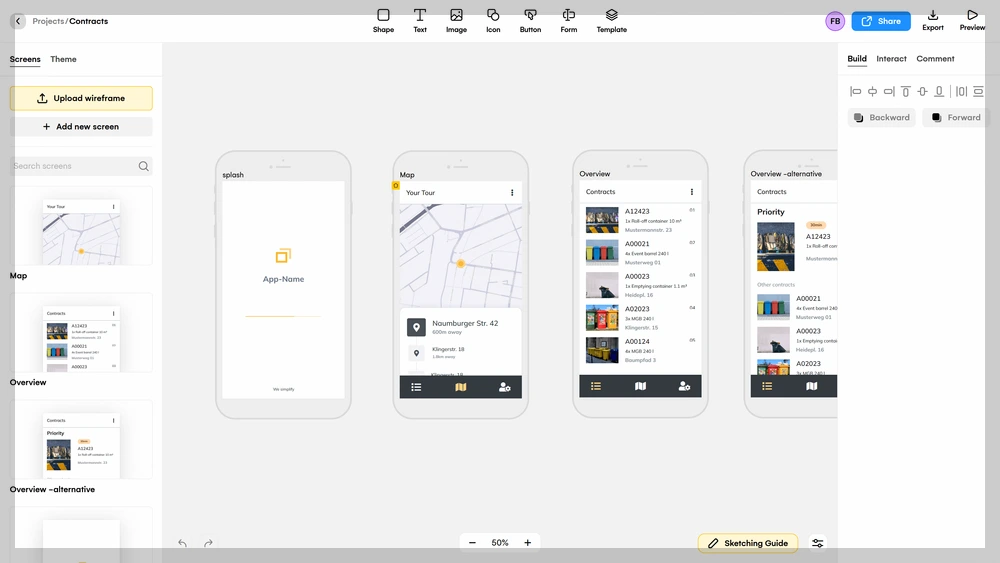Click Naumburger Str. 42 address in Map screen
The width and height of the screenshot is (1000, 563).
(x=465, y=323)
